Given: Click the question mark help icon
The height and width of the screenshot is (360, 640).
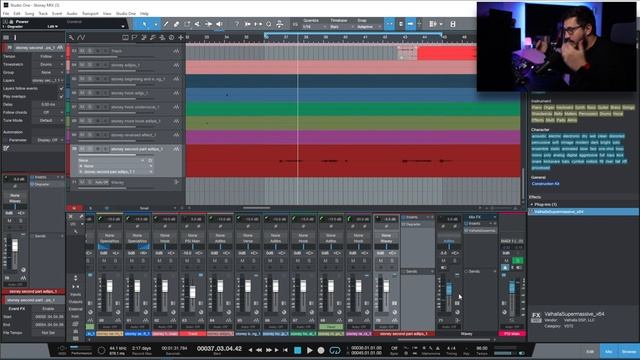Looking at the screenshot, I should tap(237, 24).
